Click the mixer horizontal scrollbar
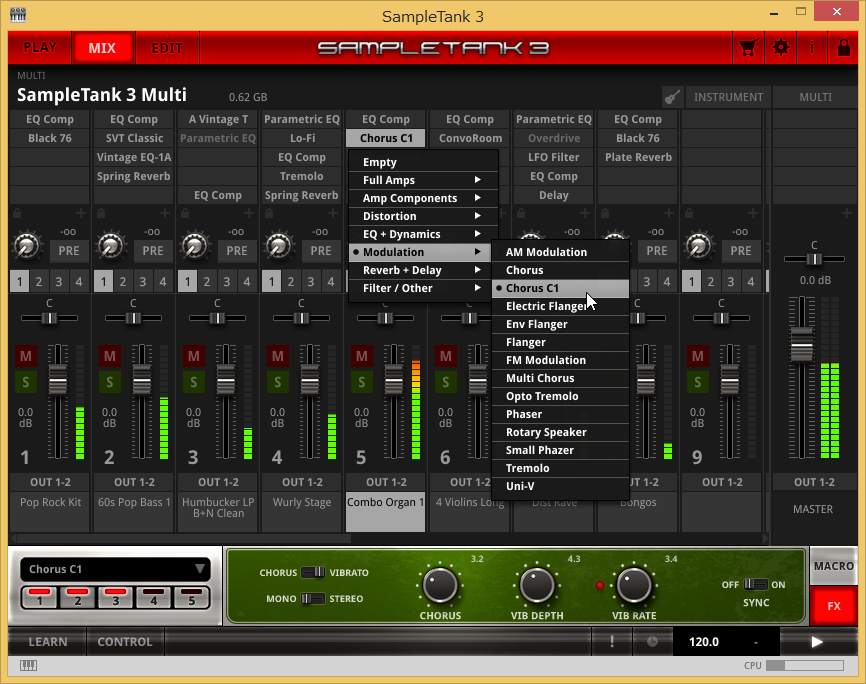The image size is (866, 684). click(182, 537)
